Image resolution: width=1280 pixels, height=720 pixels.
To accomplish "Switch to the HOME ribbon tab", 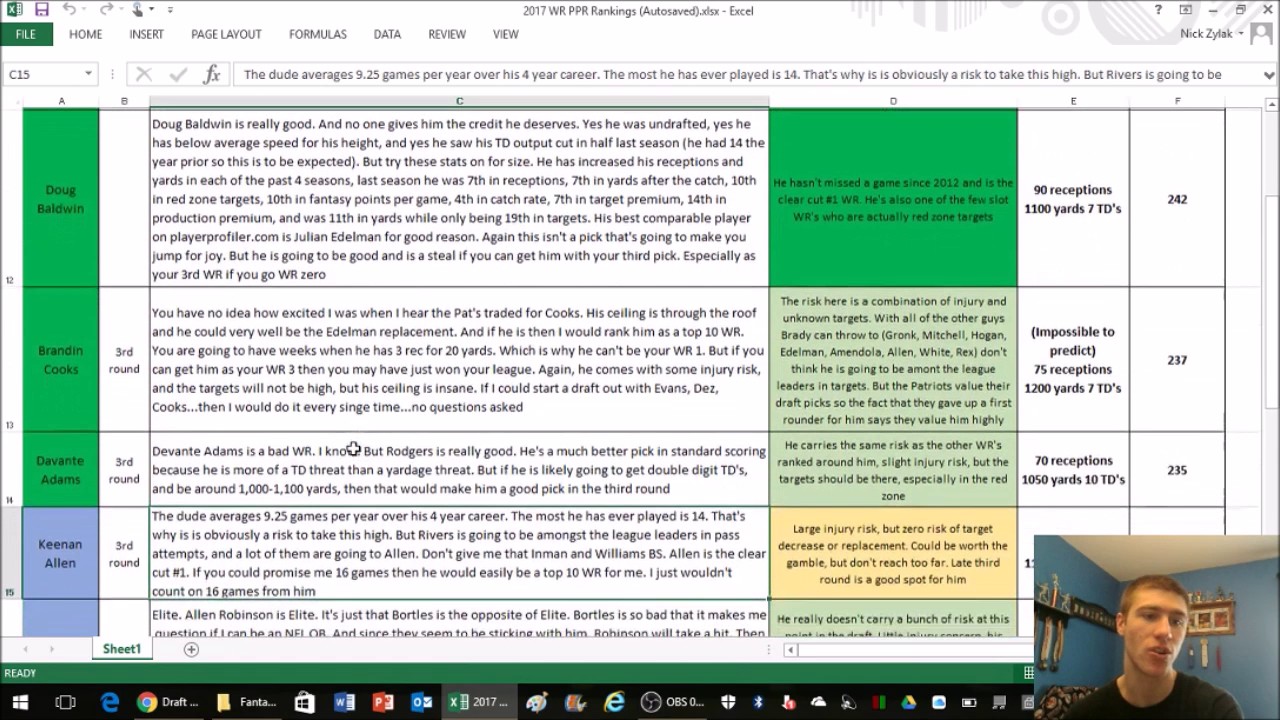I will tap(86, 34).
